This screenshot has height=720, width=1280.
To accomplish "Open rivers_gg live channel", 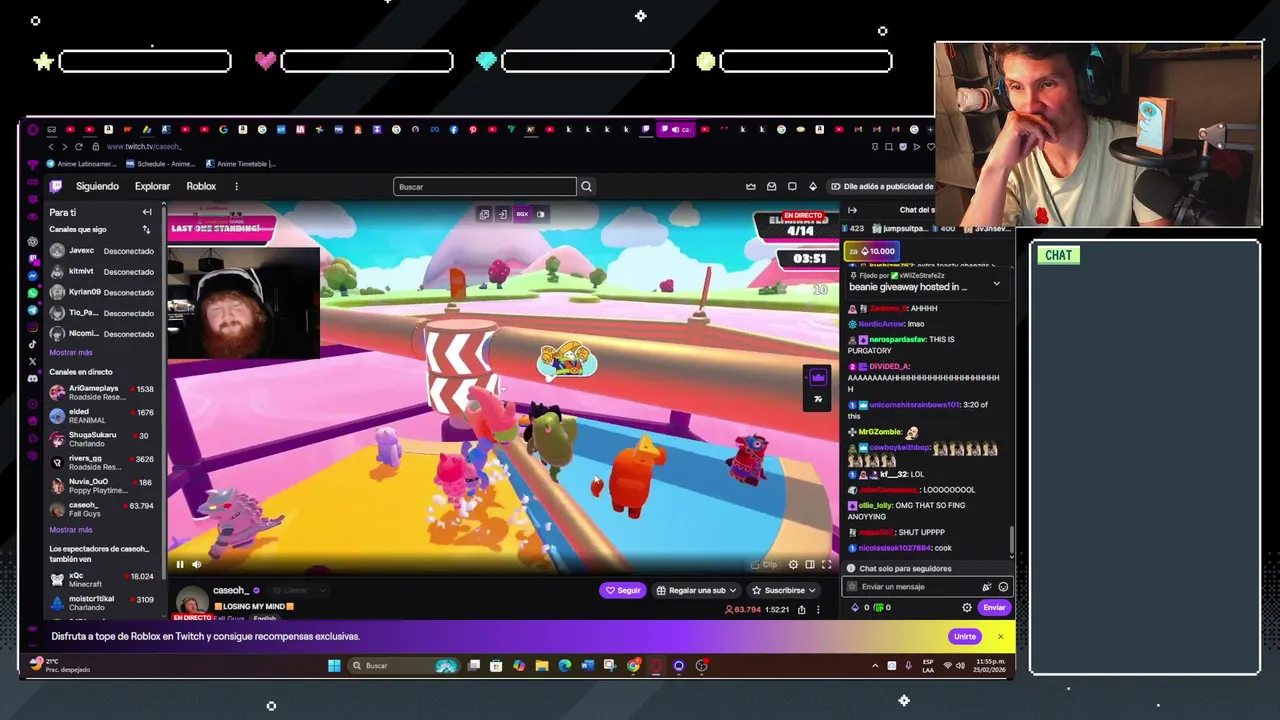I will click(102, 462).
